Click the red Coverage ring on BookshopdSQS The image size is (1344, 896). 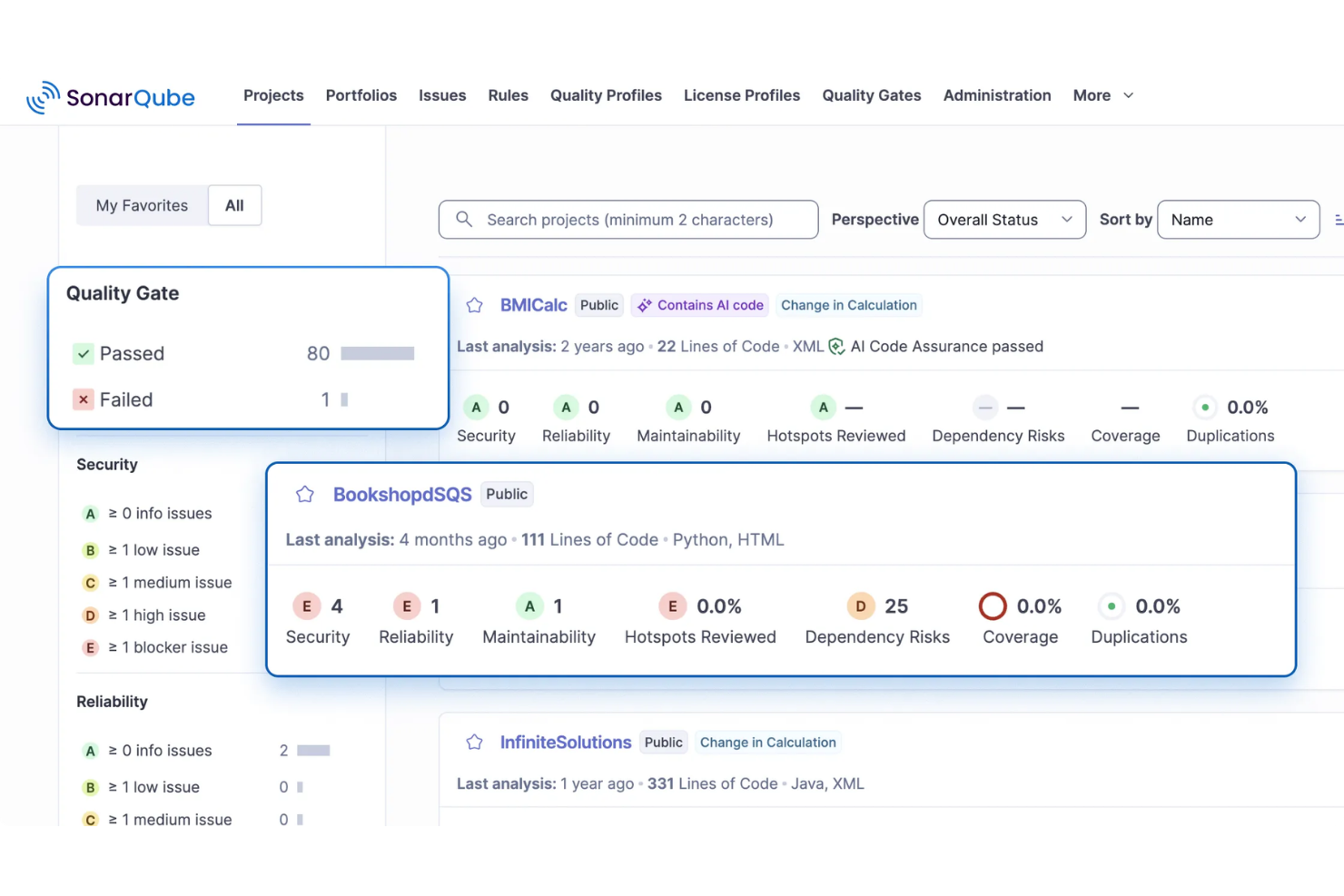(x=993, y=606)
